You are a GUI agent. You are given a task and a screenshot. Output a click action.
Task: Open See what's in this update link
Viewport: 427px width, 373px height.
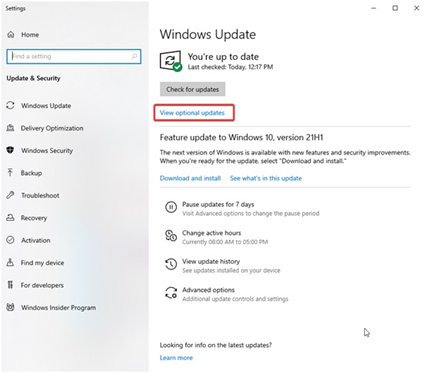266,178
